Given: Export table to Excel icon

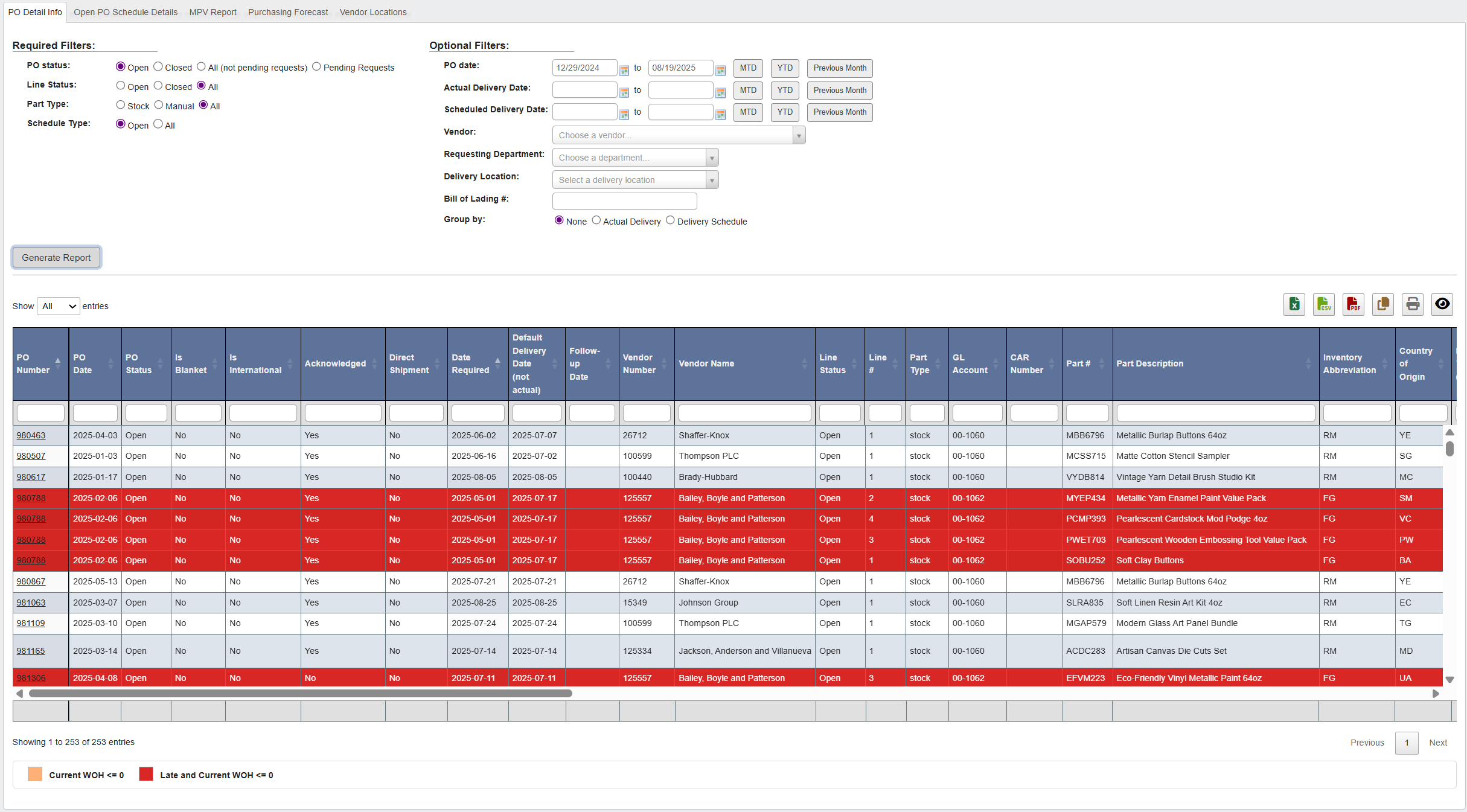Looking at the screenshot, I should 1294,304.
